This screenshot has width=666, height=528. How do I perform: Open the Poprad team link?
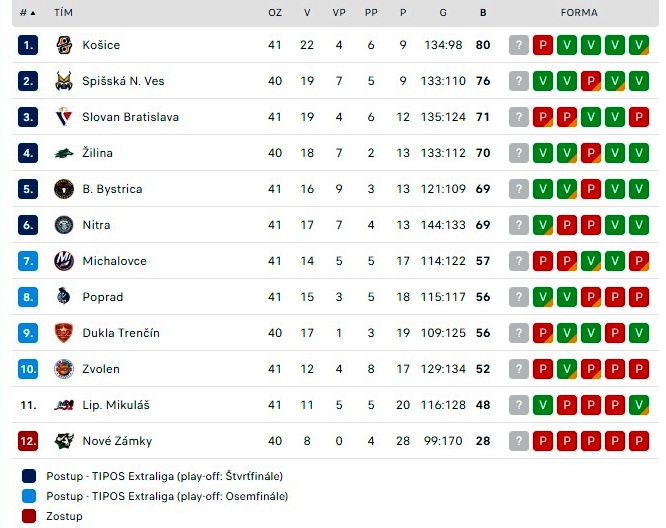(x=103, y=297)
